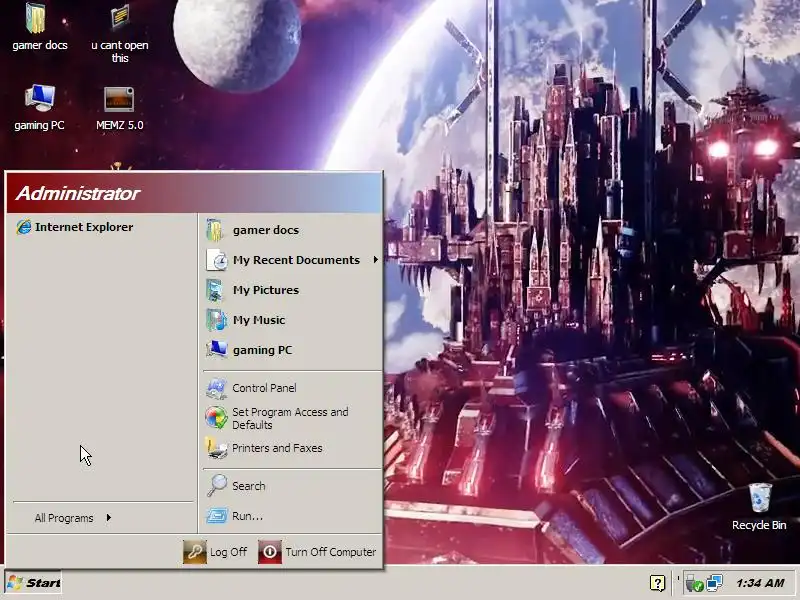Click the Log Off key icon
The width and height of the screenshot is (800, 600).
point(195,552)
